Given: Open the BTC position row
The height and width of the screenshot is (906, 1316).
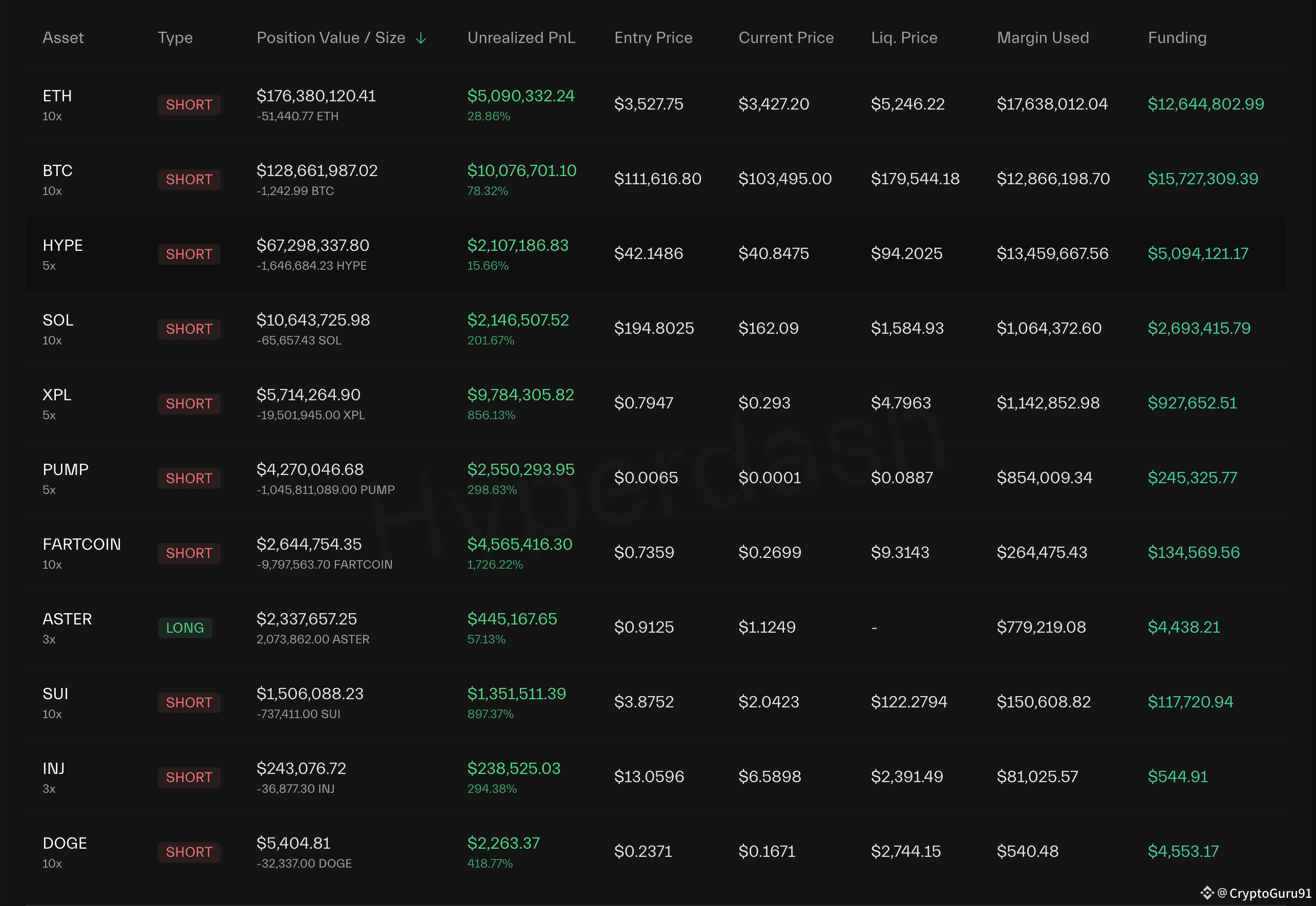Looking at the screenshot, I should pyautogui.click(x=57, y=171).
